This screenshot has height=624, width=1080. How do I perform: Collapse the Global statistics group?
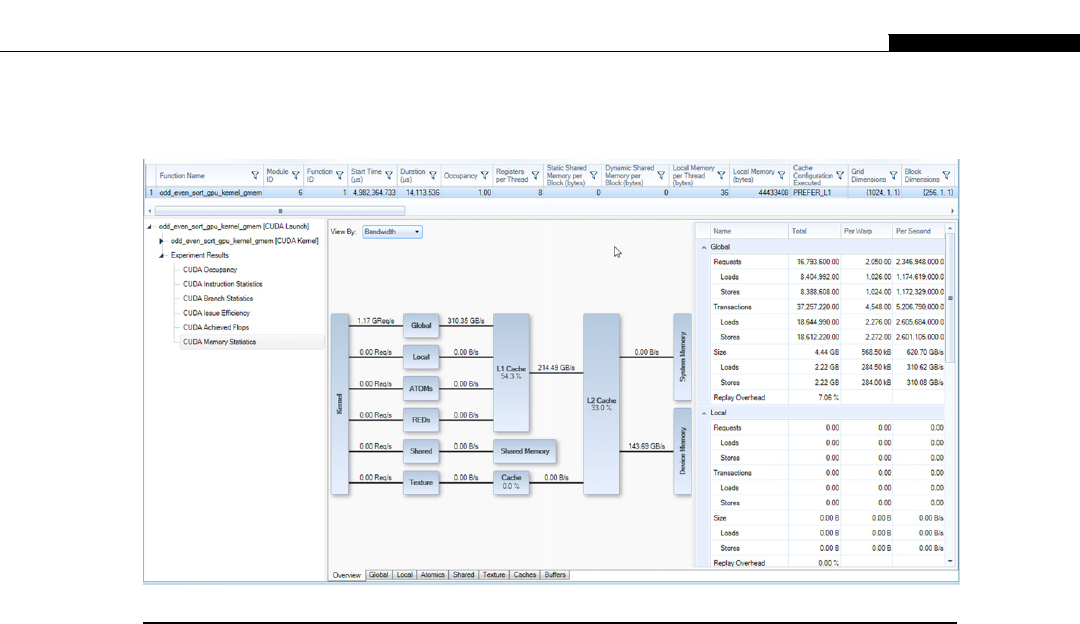(x=704, y=247)
